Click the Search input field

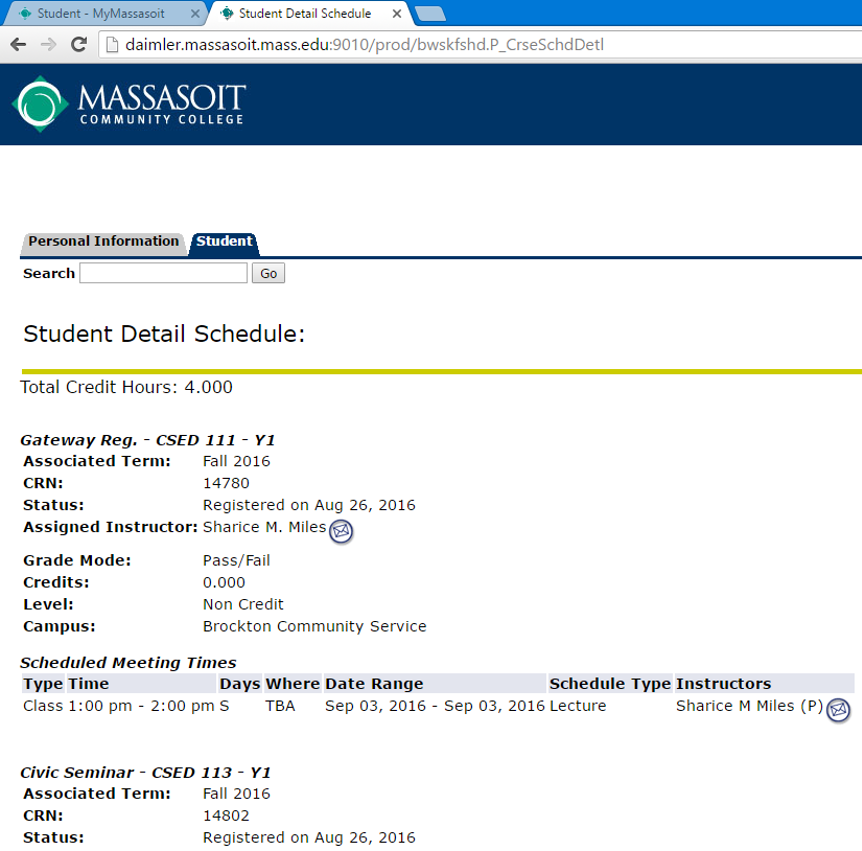(x=163, y=273)
